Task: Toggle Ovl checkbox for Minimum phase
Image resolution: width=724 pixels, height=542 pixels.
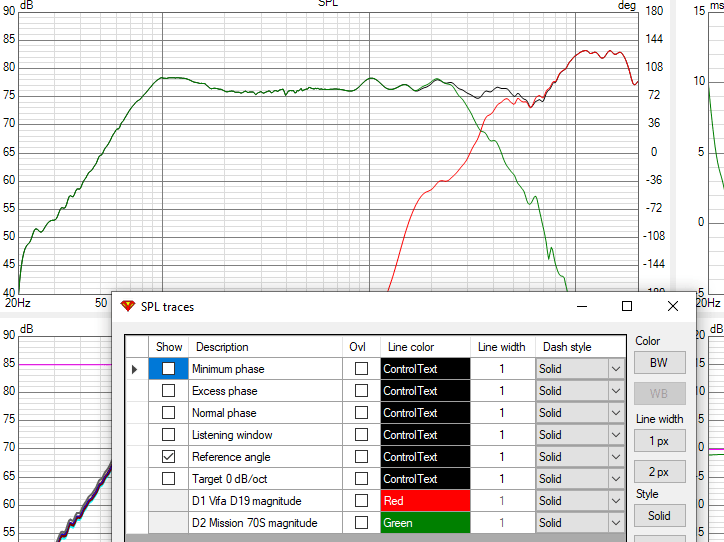Action: 361,368
